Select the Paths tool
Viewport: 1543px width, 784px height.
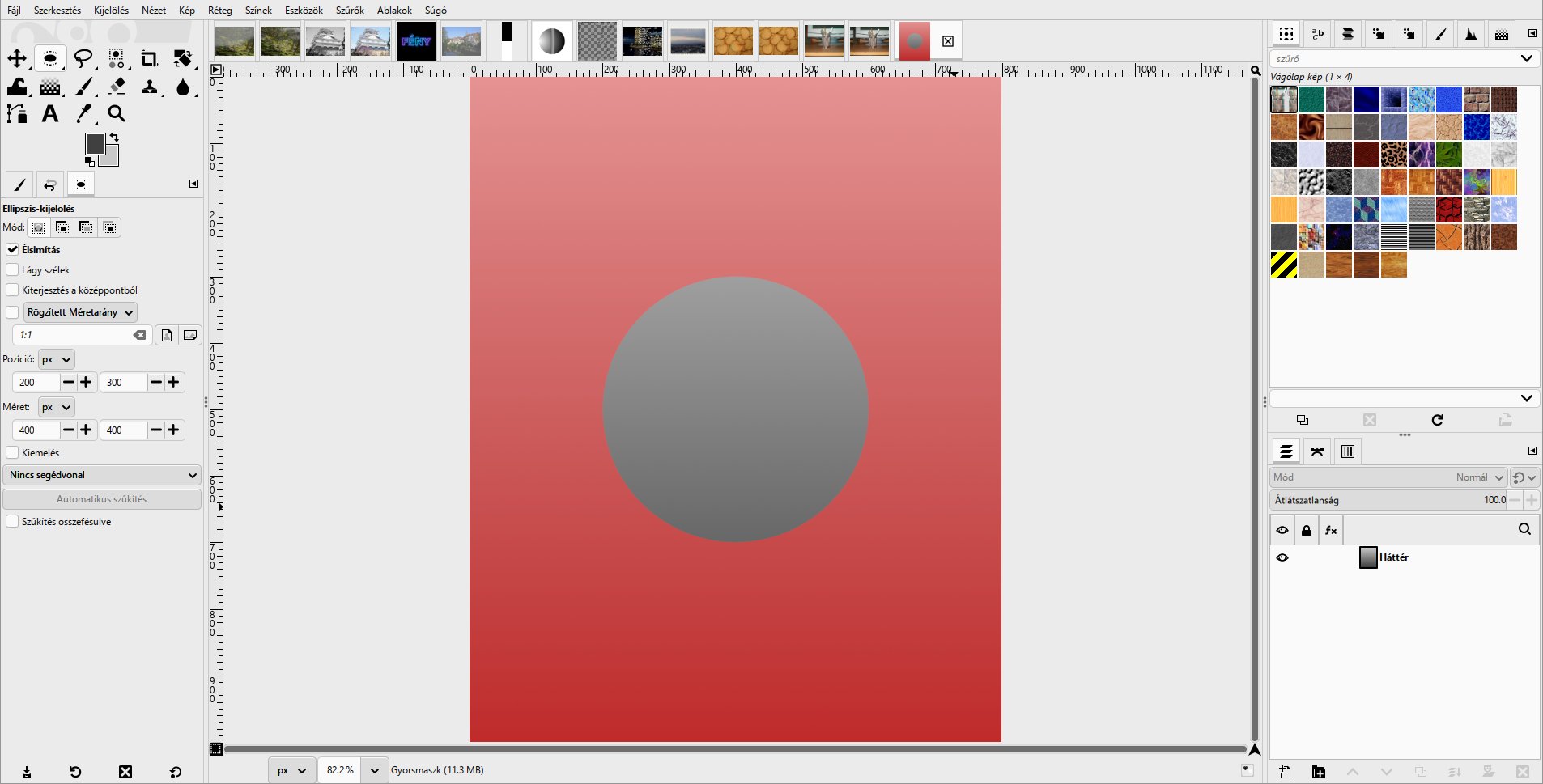coord(17,114)
